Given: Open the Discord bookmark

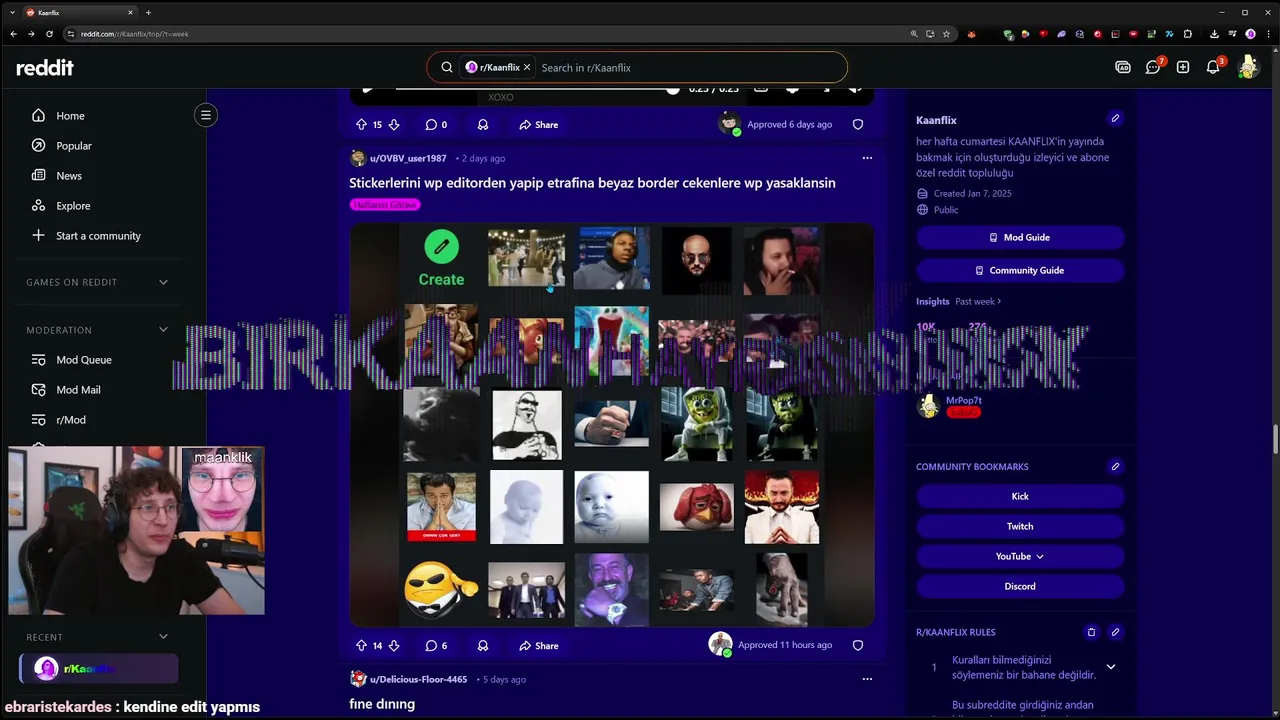Looking at the screenshot, I should [x=1020, y=587].
